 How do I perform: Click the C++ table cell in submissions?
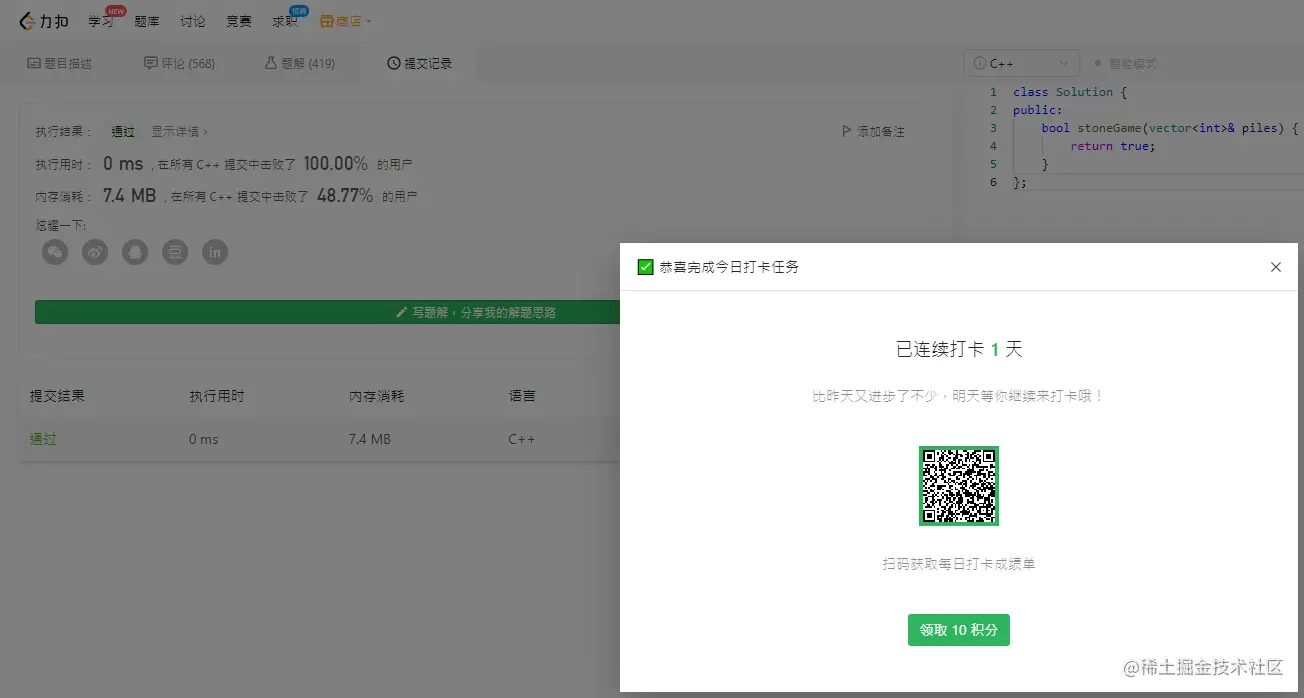click(x=521, y=439)
